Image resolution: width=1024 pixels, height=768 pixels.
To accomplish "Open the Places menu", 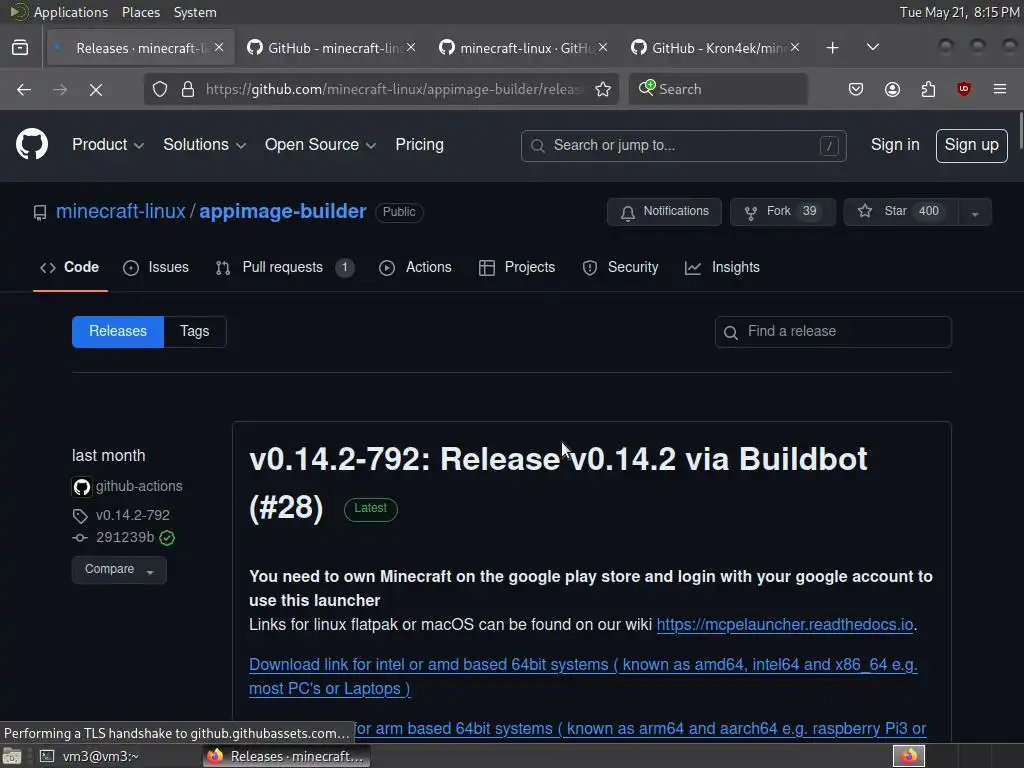I will pos(140,12).
